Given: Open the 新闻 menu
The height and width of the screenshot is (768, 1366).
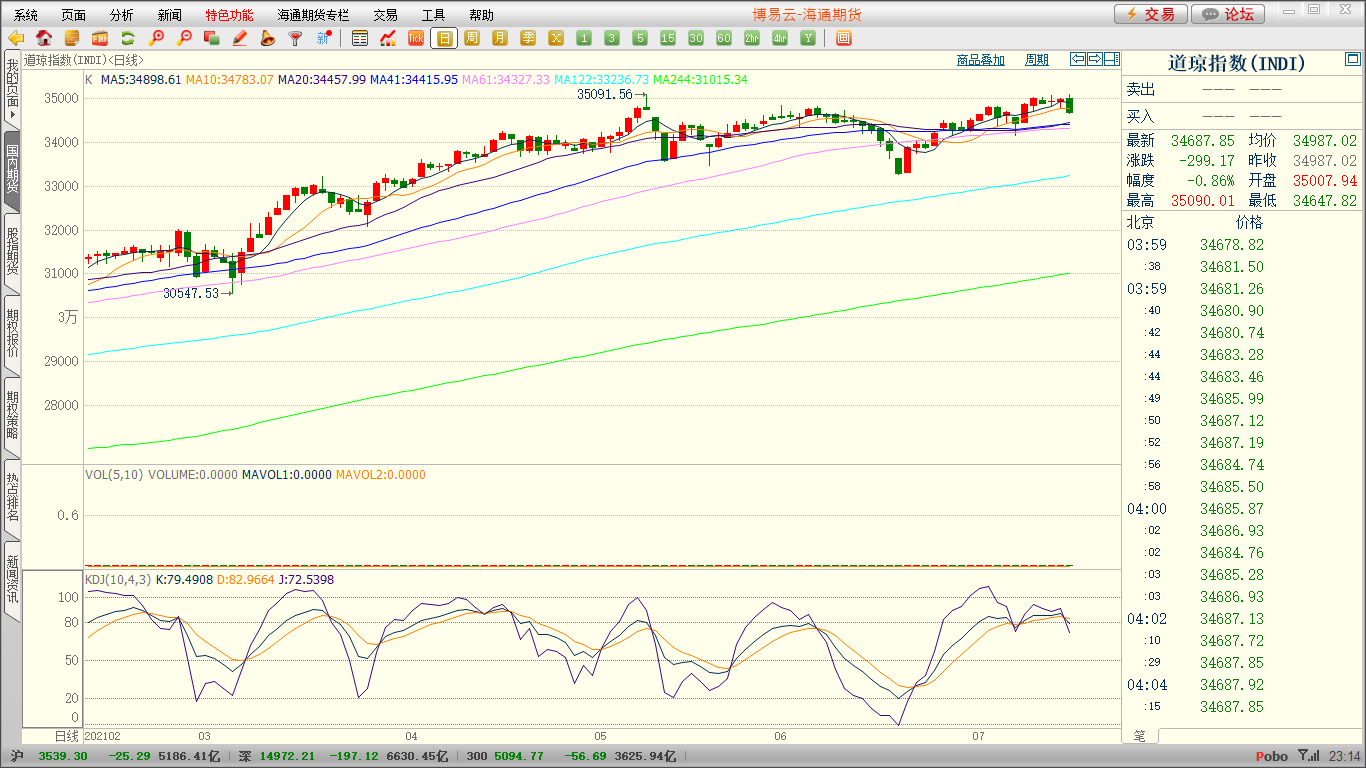Looking at the screenshot, I should 170,15.
